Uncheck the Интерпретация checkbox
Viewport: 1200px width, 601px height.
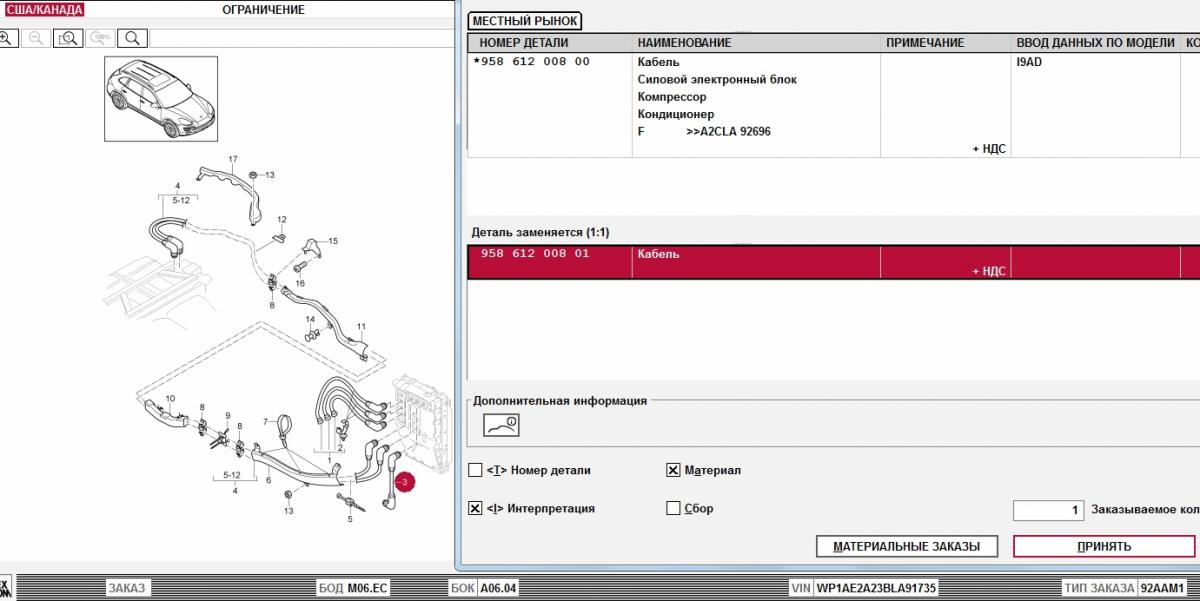pos(475,508)
